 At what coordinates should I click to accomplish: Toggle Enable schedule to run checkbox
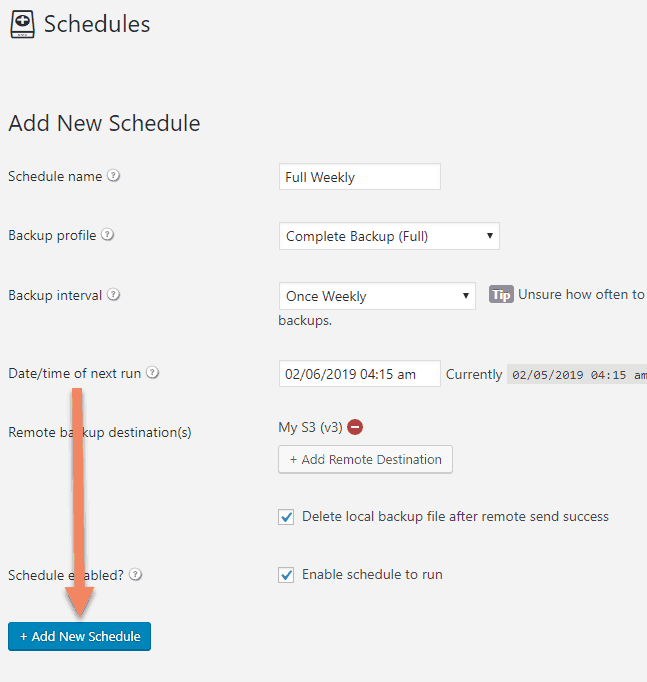[286, 575]
